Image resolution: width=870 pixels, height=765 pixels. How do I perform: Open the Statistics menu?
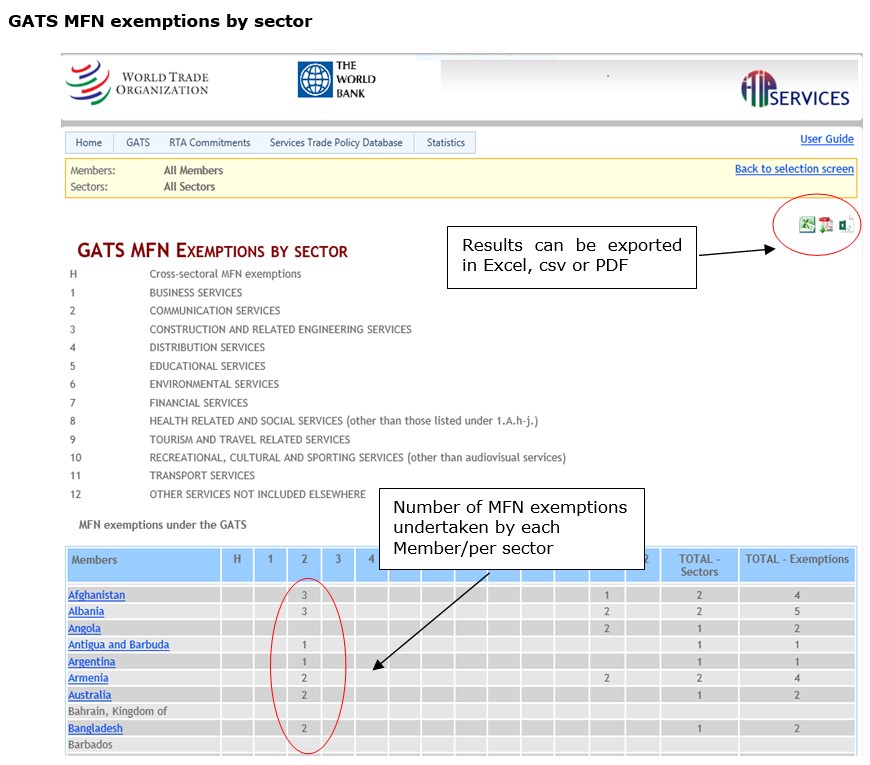tap(446, 143)
